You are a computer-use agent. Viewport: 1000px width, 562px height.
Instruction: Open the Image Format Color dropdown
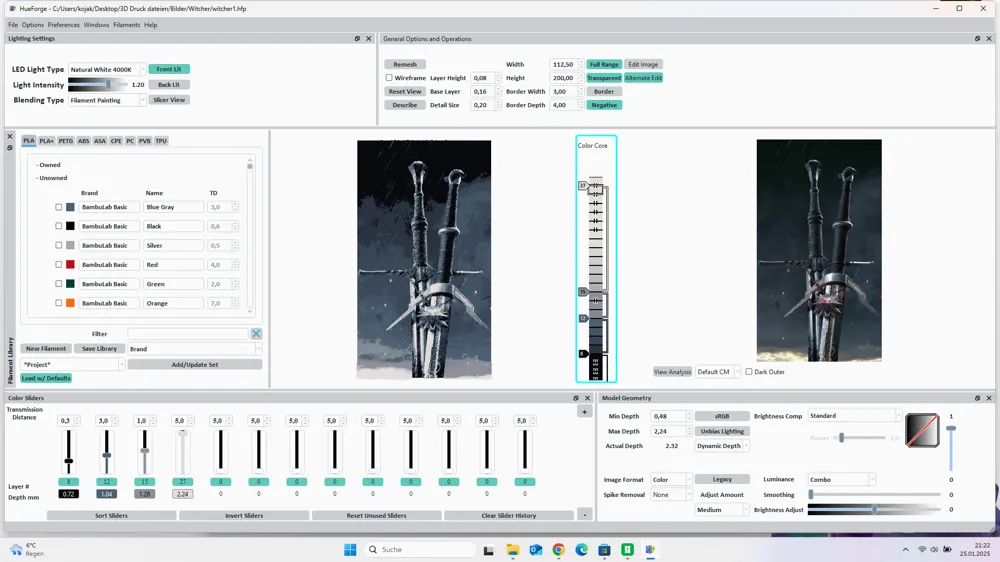click(671, 479)
